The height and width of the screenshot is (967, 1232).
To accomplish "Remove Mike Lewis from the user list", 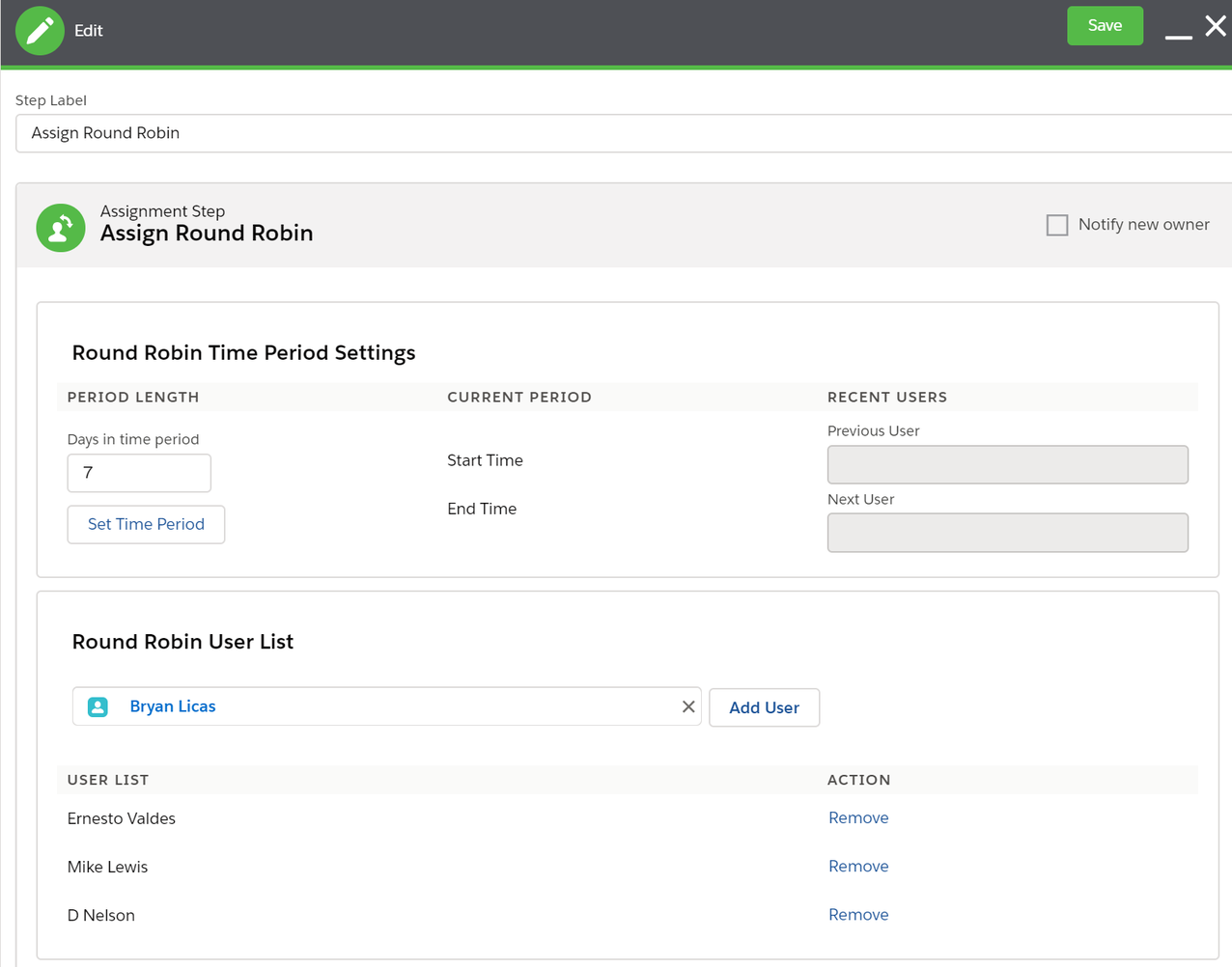I will 858,867.
